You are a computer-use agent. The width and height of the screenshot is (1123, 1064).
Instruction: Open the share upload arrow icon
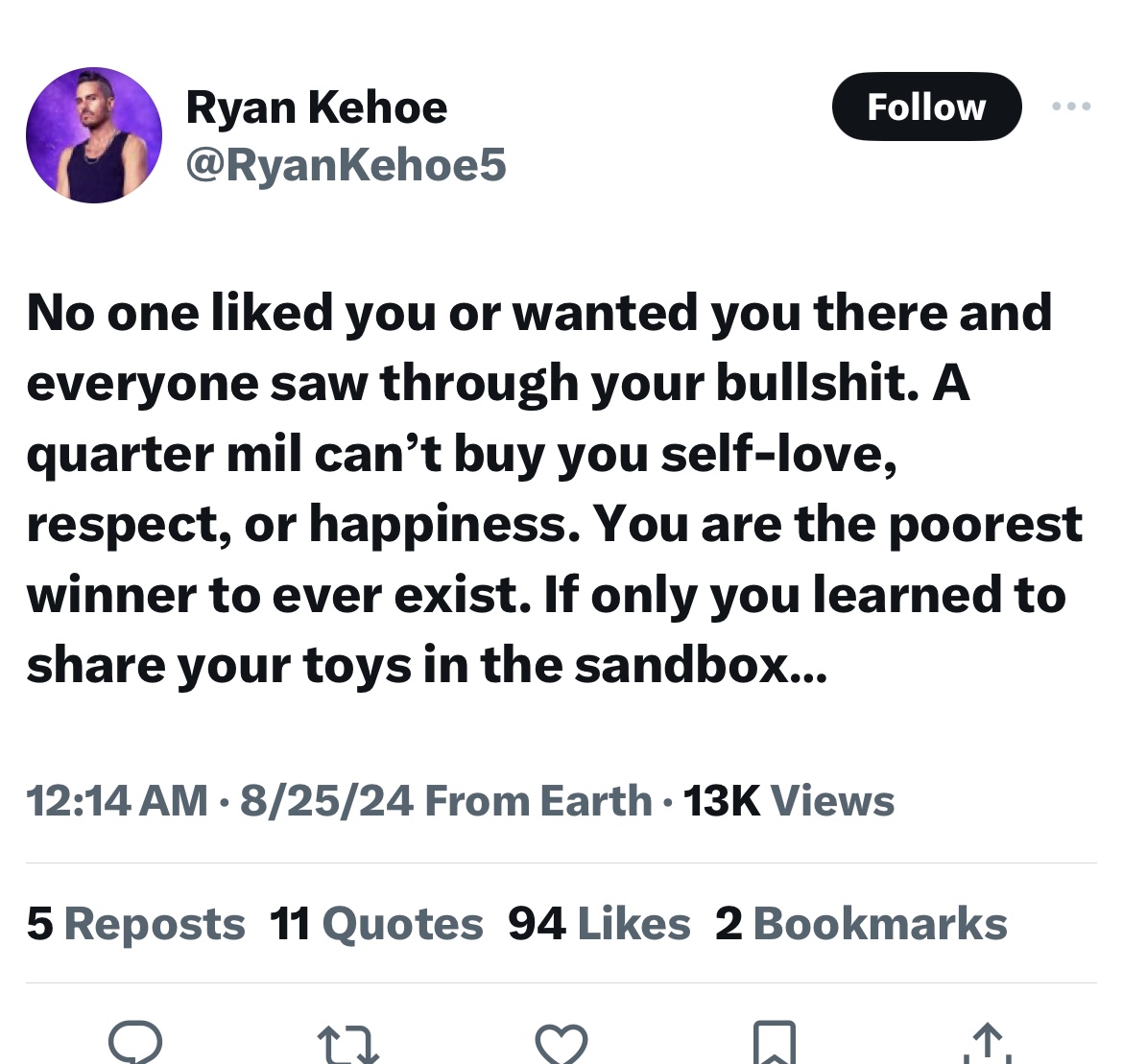[x=988, y=1044]
